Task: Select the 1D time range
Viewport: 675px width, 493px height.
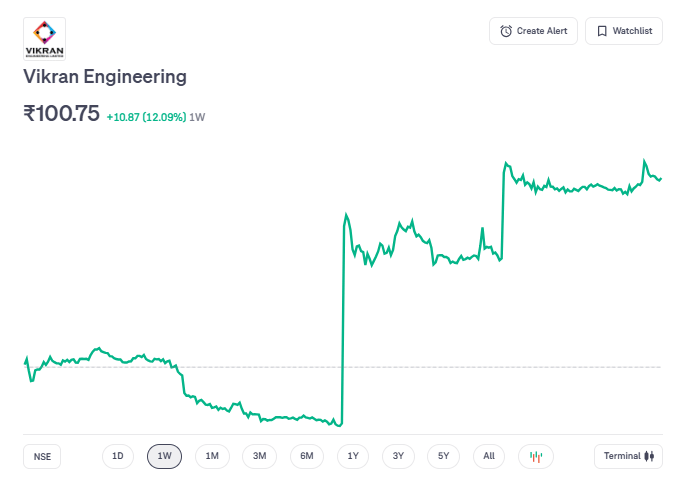Action: (x=117, y=456)
